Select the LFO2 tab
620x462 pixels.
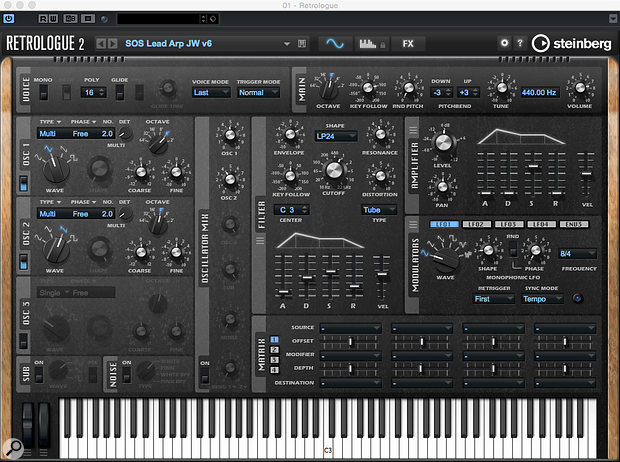476,224
